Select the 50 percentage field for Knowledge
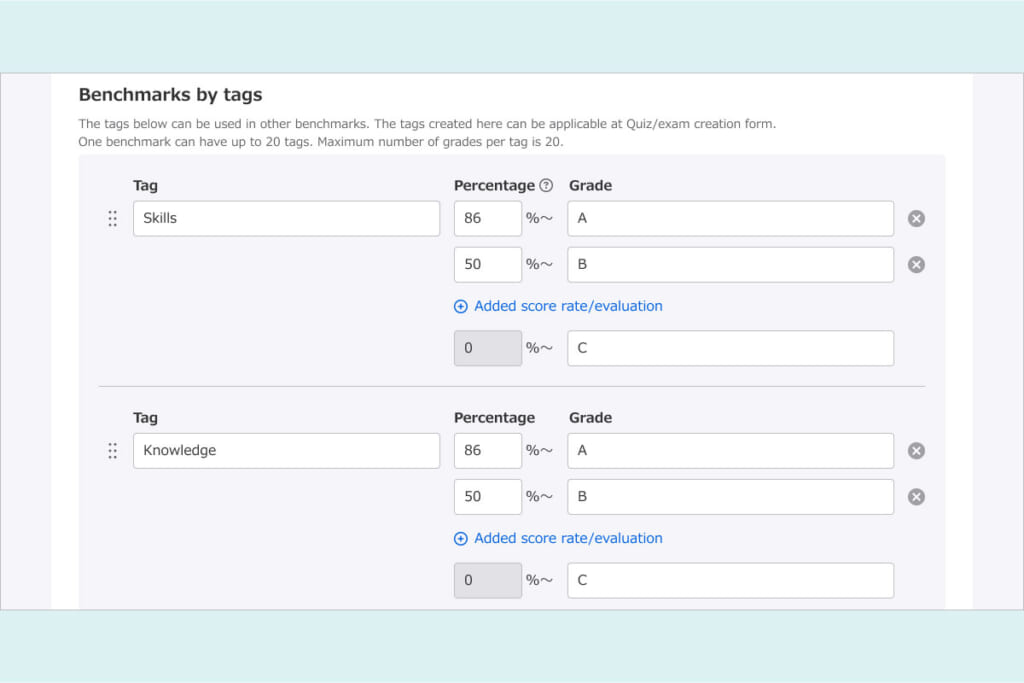Screen dimensions: 1024x683 click(487, 497)
